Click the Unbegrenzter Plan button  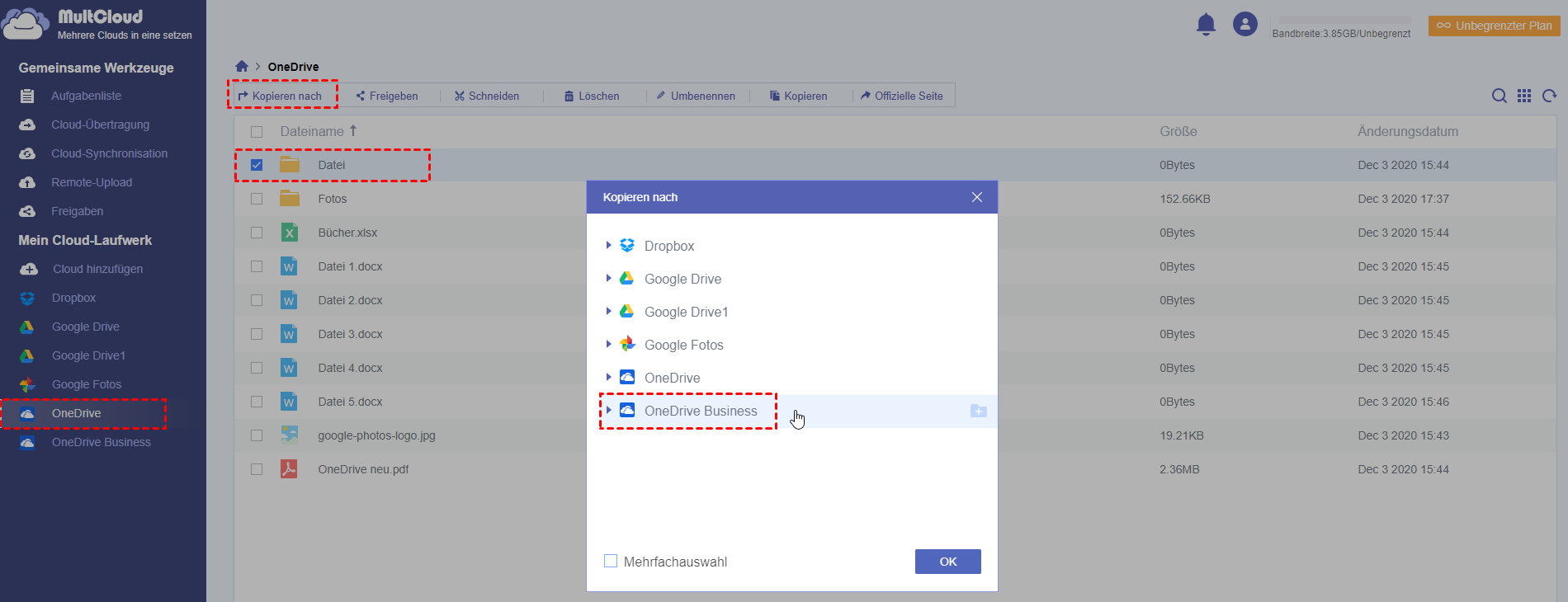(x=1494, y=26)
